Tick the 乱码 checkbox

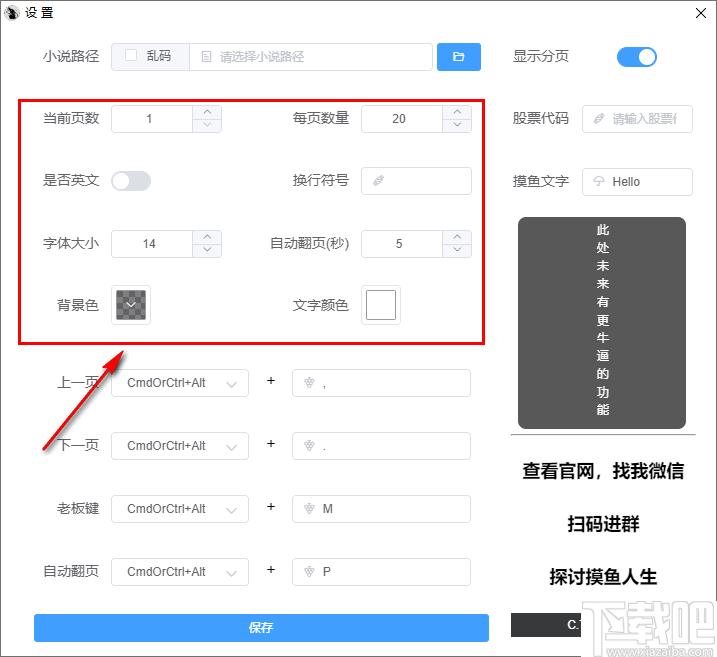click(x=131, y=56)
